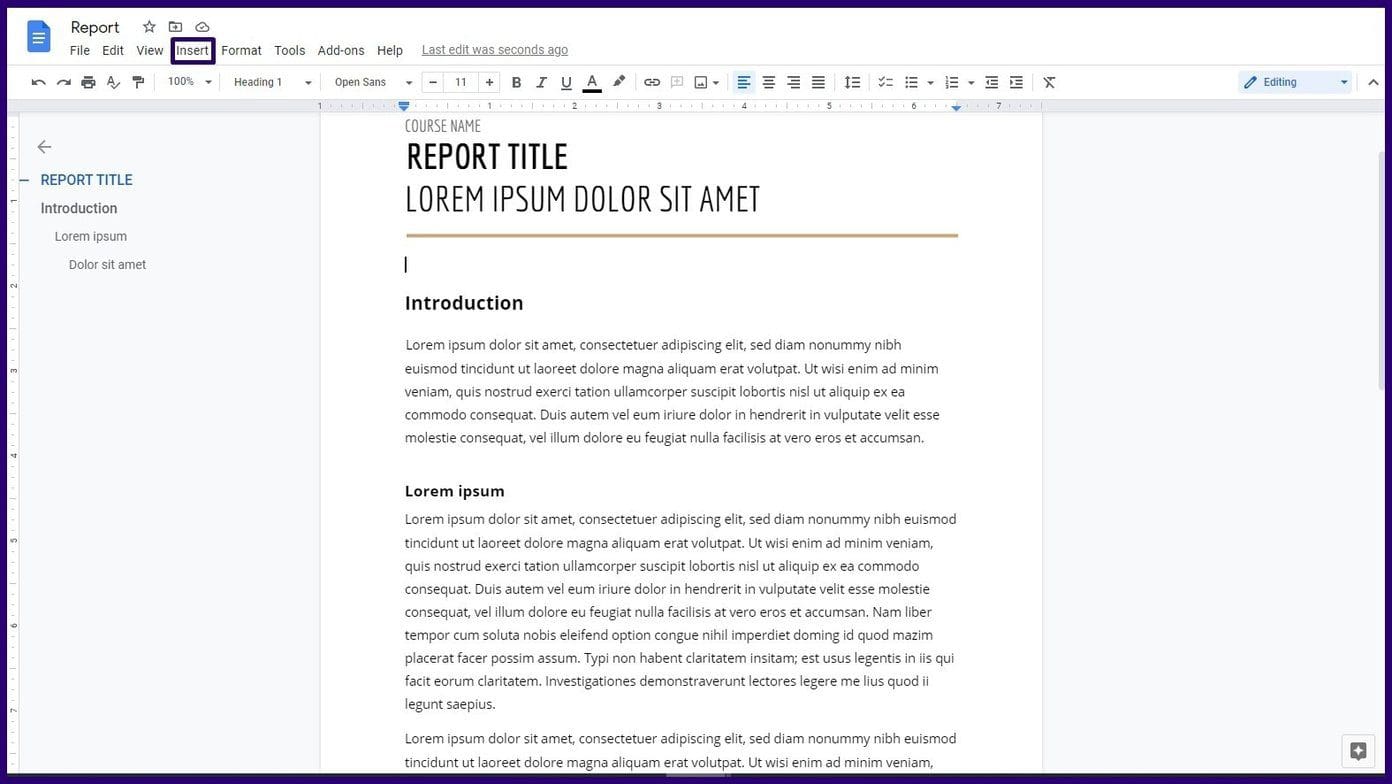Image resolution: width=1392 pixels, height=784 pixels.
Task: Open the highlight color picker
Action: click(619, 82)
